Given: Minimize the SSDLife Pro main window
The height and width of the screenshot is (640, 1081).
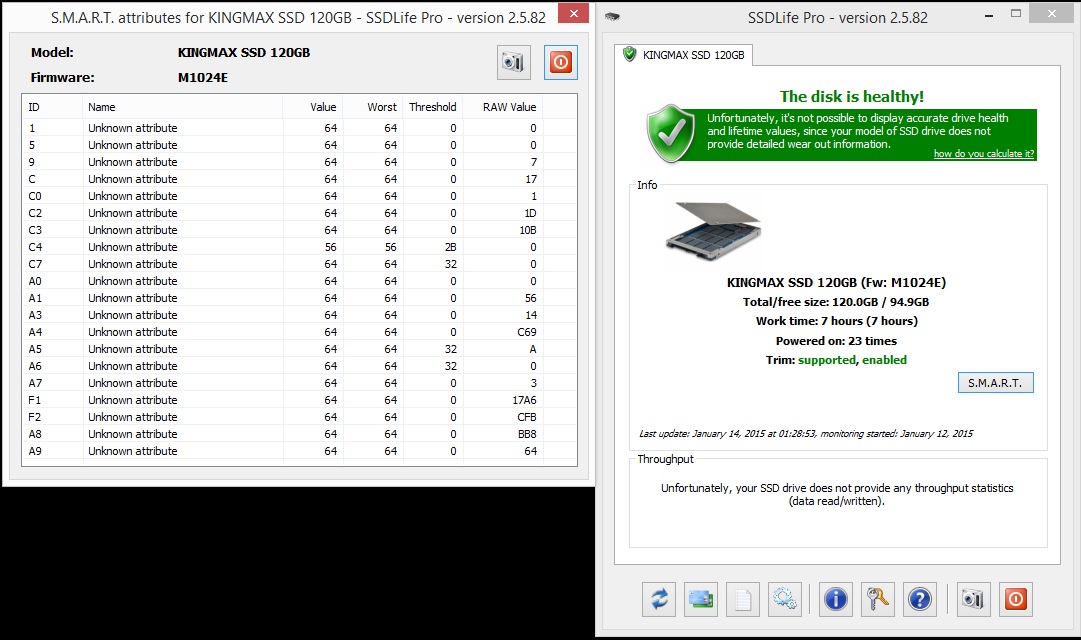Looking at the screenshot, I should [989, 14].
